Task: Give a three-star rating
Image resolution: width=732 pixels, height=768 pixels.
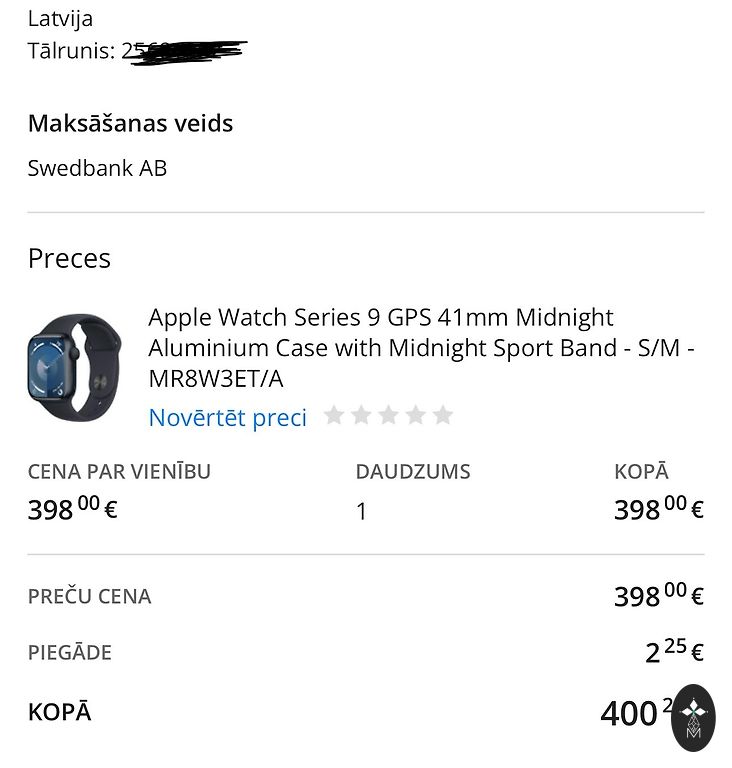Action: point(389,416)
